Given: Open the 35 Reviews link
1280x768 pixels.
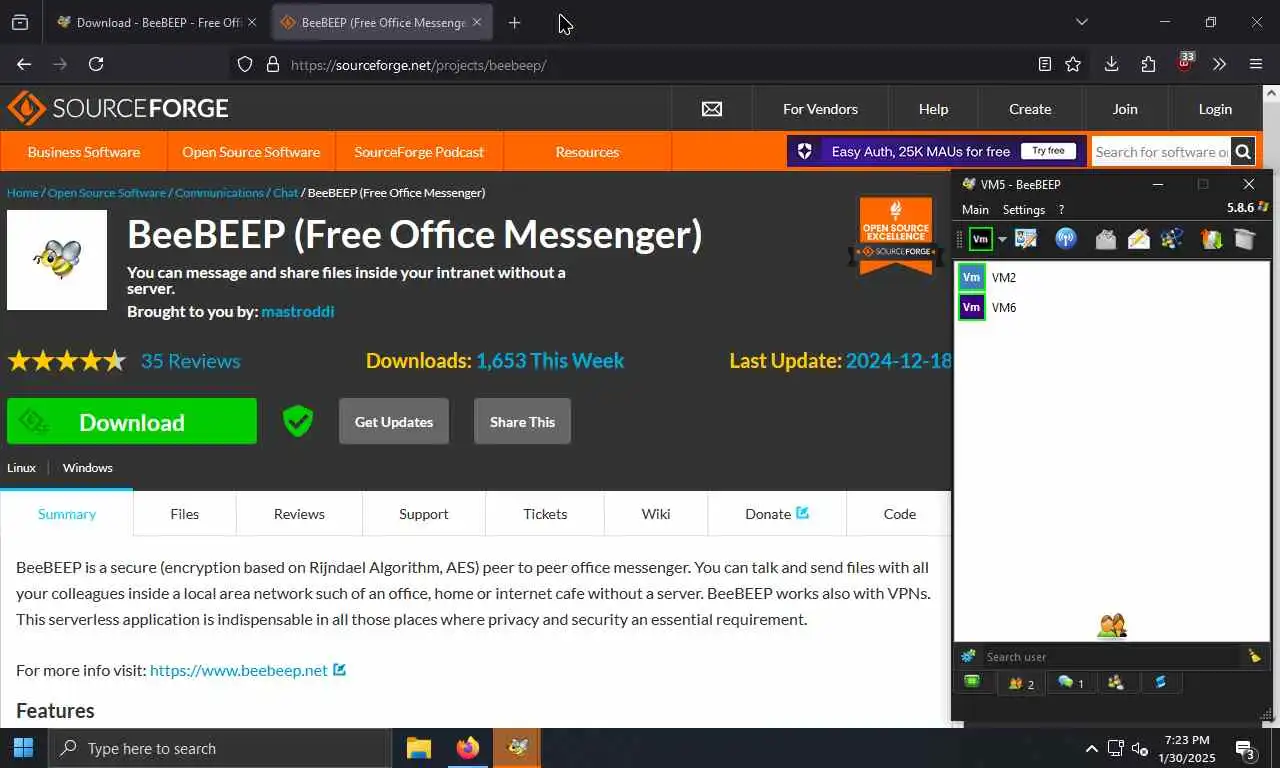Looking at the screenshot, I should 190,361.
